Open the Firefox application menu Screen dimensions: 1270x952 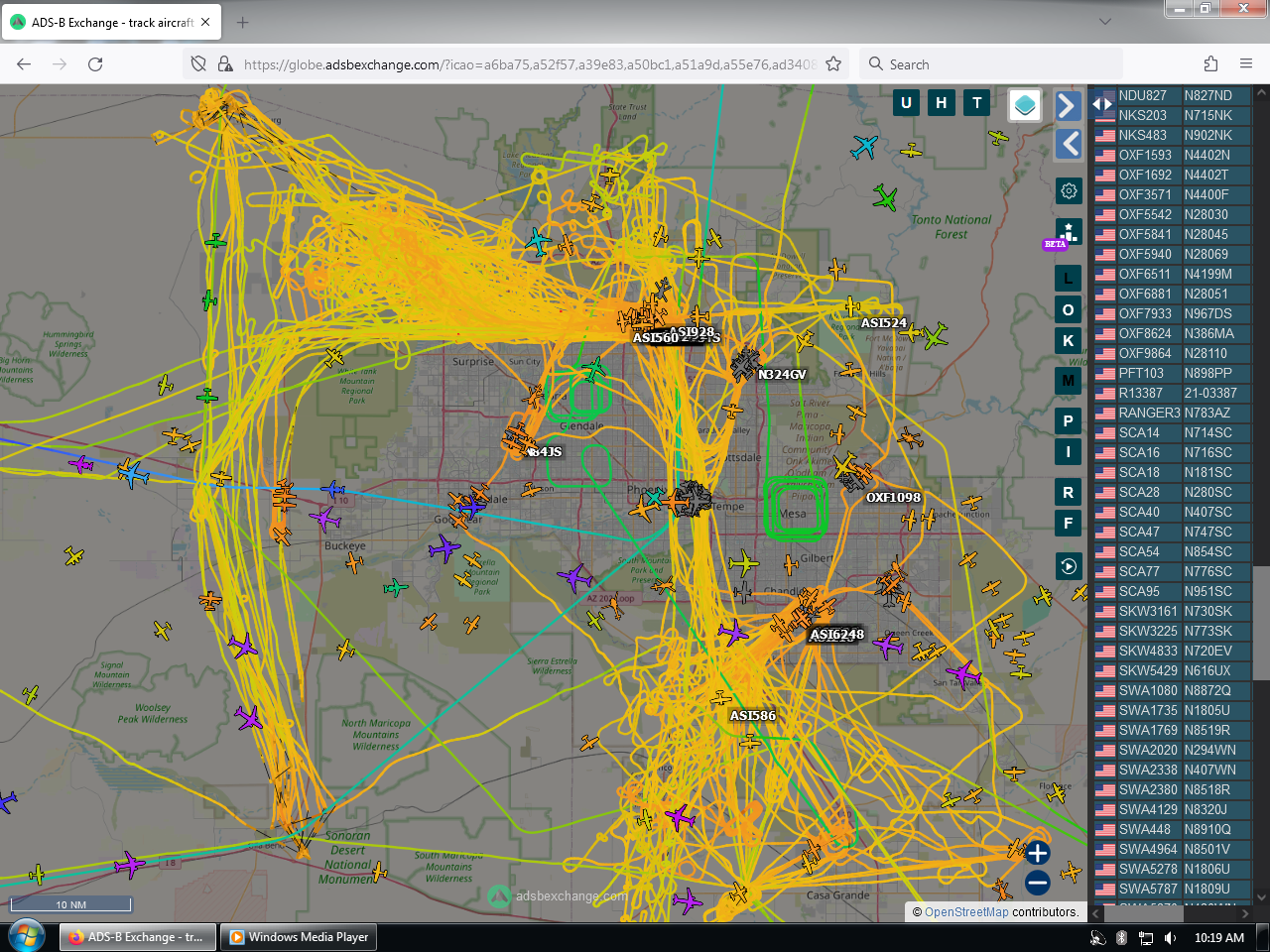click(x=1246, y=63)
